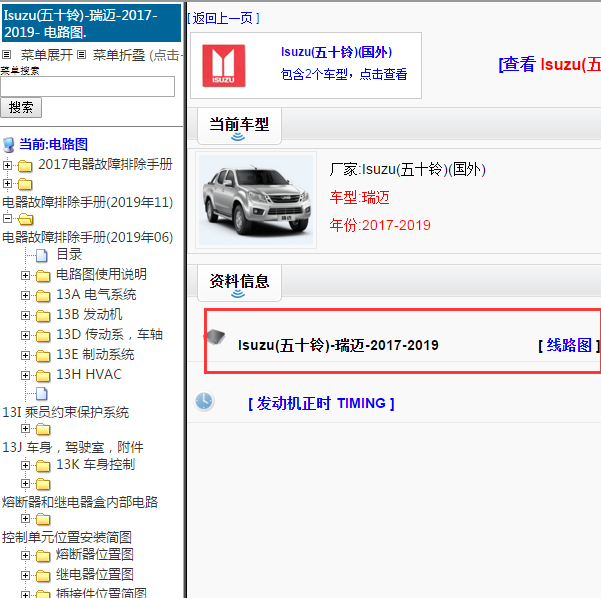This screenshot has width=601, height=598.
Task: Click the red Isuzu brand logo
Action: 224,66
